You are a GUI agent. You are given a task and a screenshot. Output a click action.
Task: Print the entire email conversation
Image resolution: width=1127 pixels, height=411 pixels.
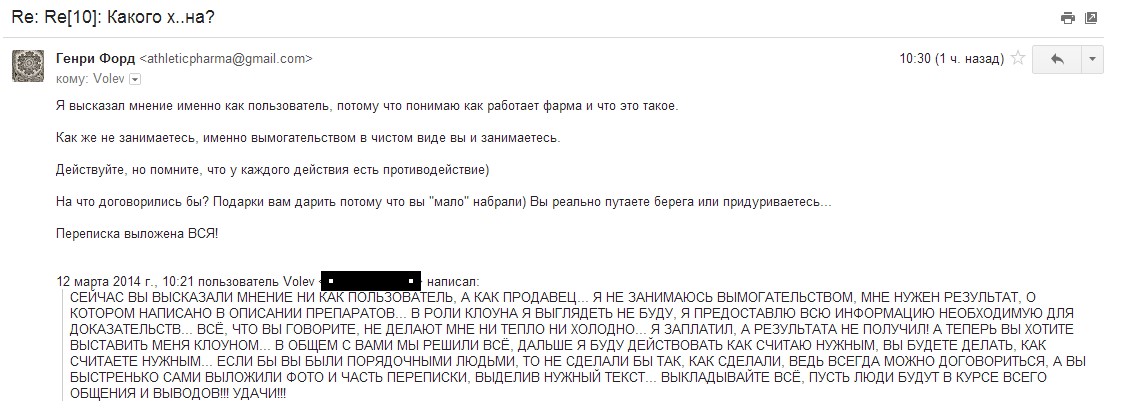(1068, 18)
